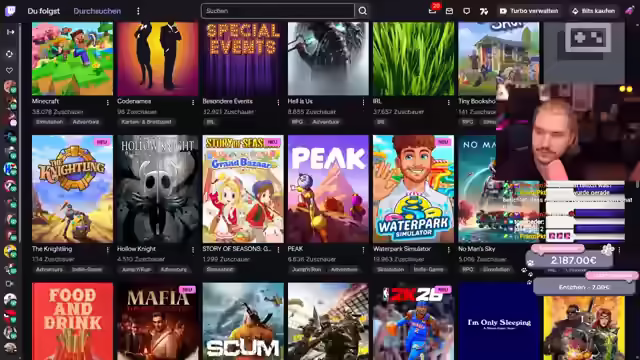
Task: Open the SCUM game cover
Action: click(243, 322)
